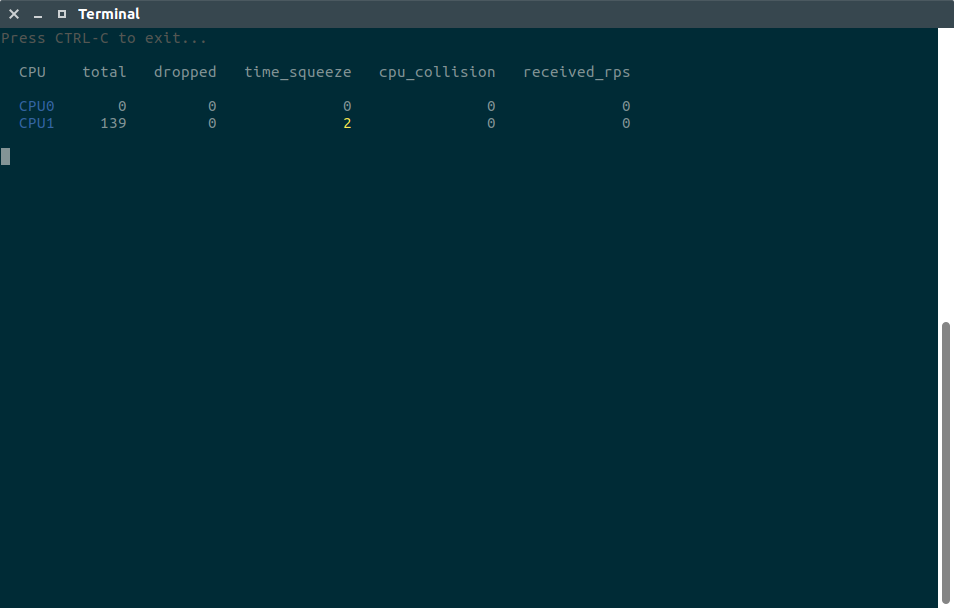The image size is (954, 608).
Task: Click the CPU0 received_rps value
Action: pyautogui.click(x=626, y=106)
